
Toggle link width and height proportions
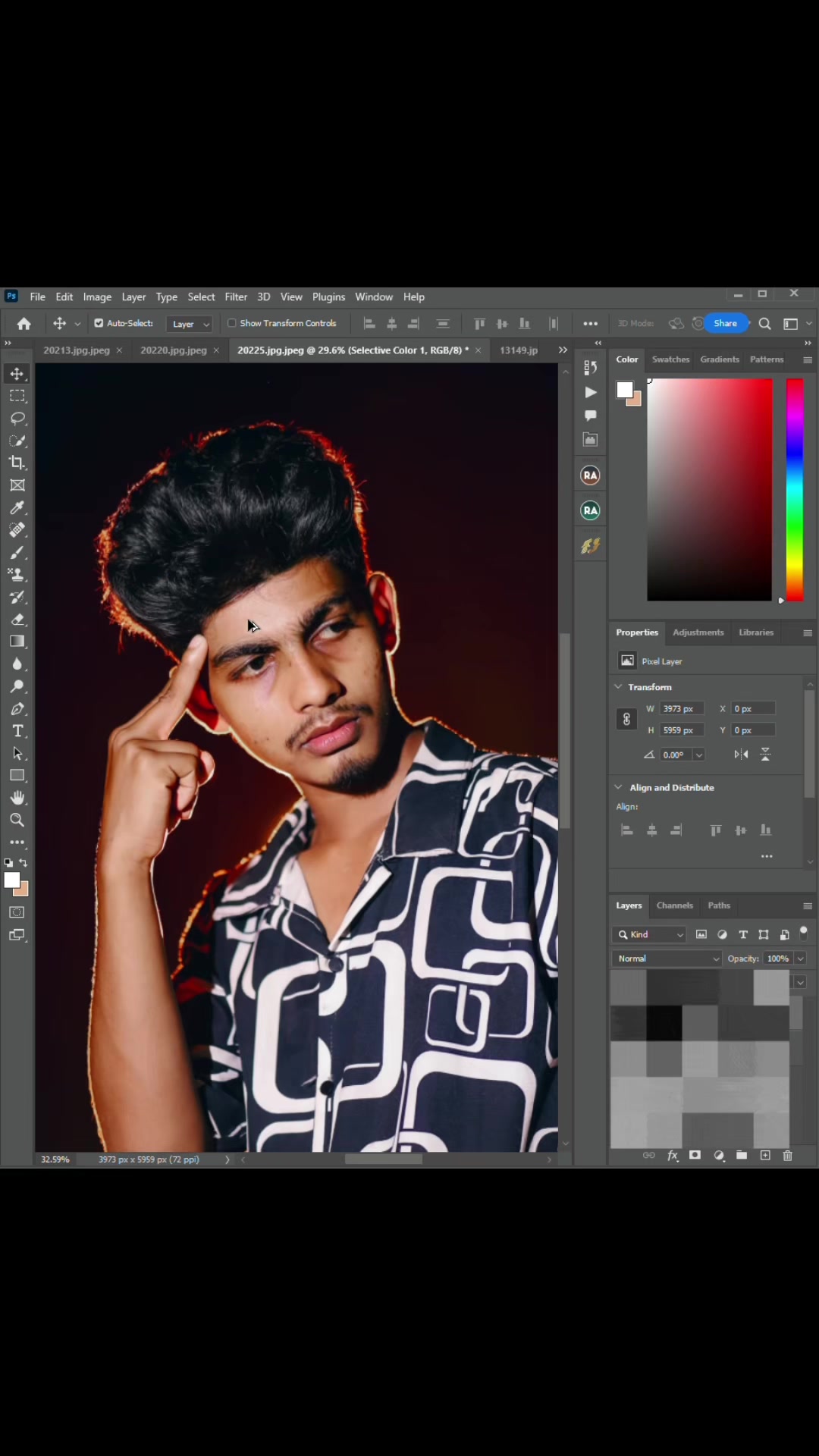[x=626, y=719]
